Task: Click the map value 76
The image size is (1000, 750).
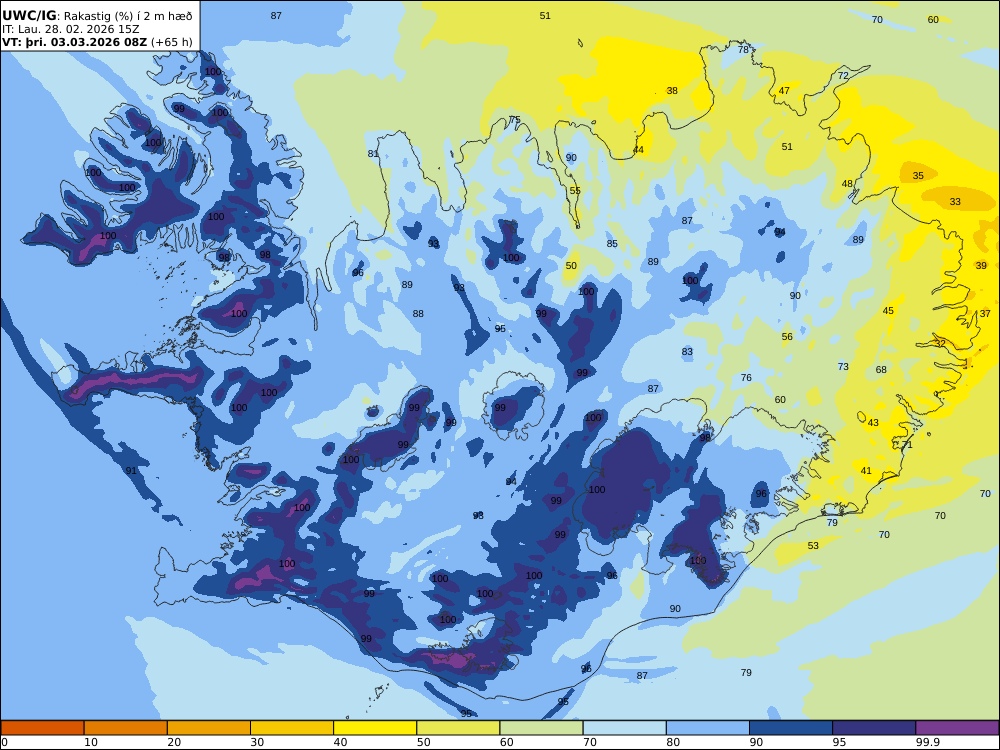Action: point(746,378)
